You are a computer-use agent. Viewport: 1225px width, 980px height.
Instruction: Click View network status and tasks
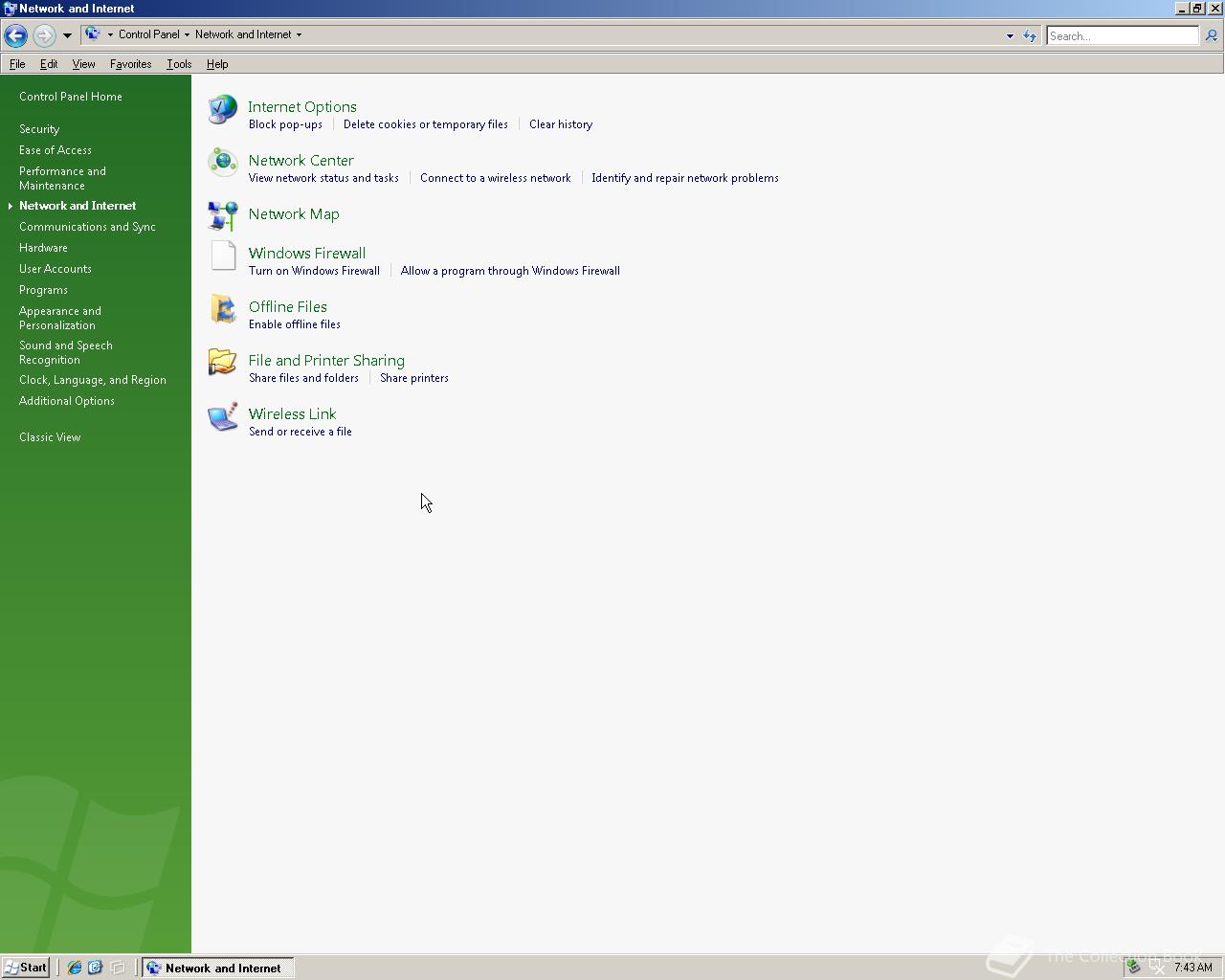click(323, 178)
